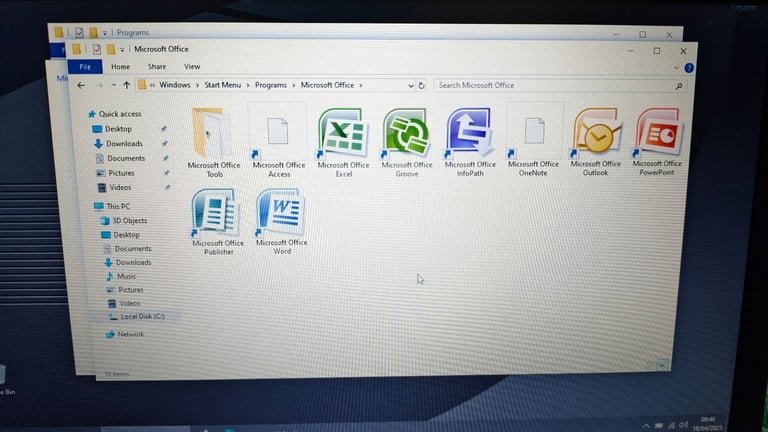Image resolution: width=768 pixels, height=432 pixels.
Task: Launch the Microsoft Office Groove shortcut
Action: pos(407,142)
